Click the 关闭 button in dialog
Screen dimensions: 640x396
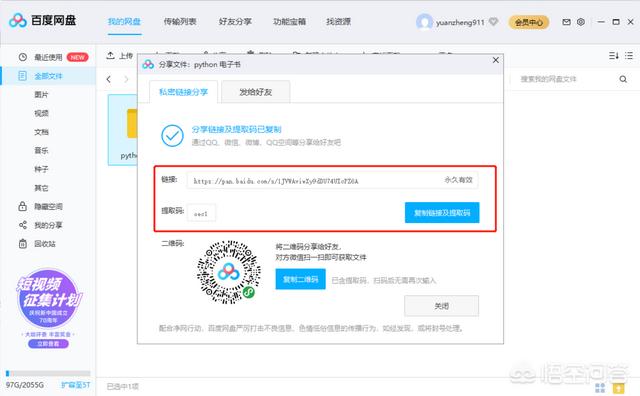[442, 306]
